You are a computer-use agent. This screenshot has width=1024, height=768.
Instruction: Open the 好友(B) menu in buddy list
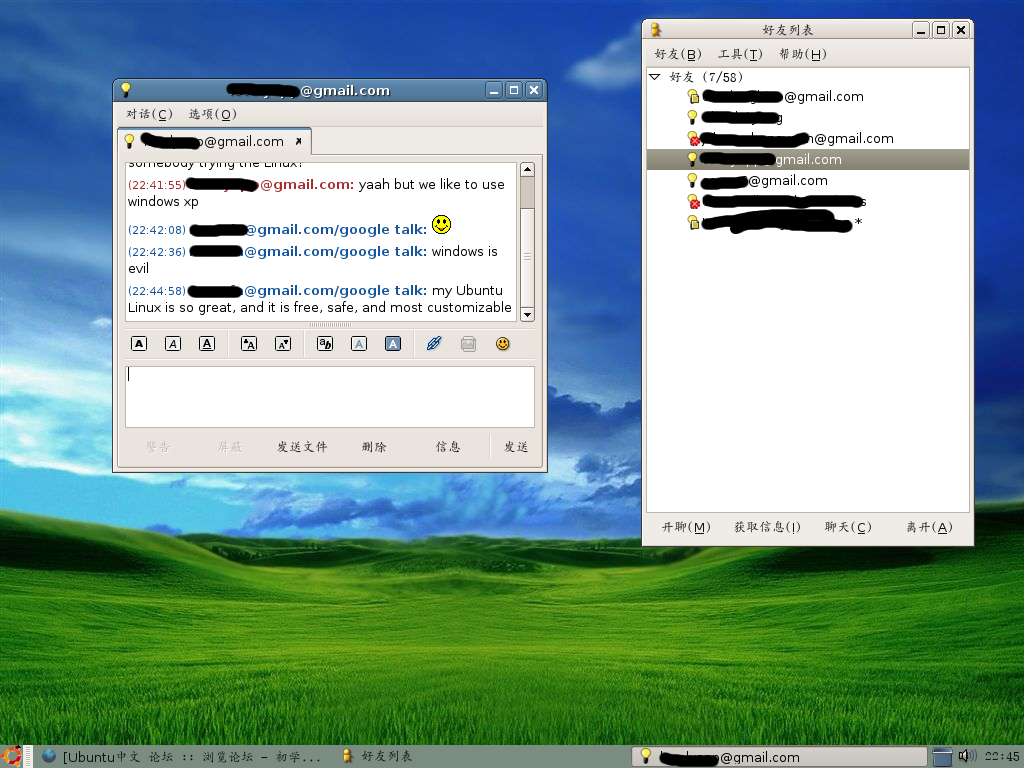coord(678,54)
